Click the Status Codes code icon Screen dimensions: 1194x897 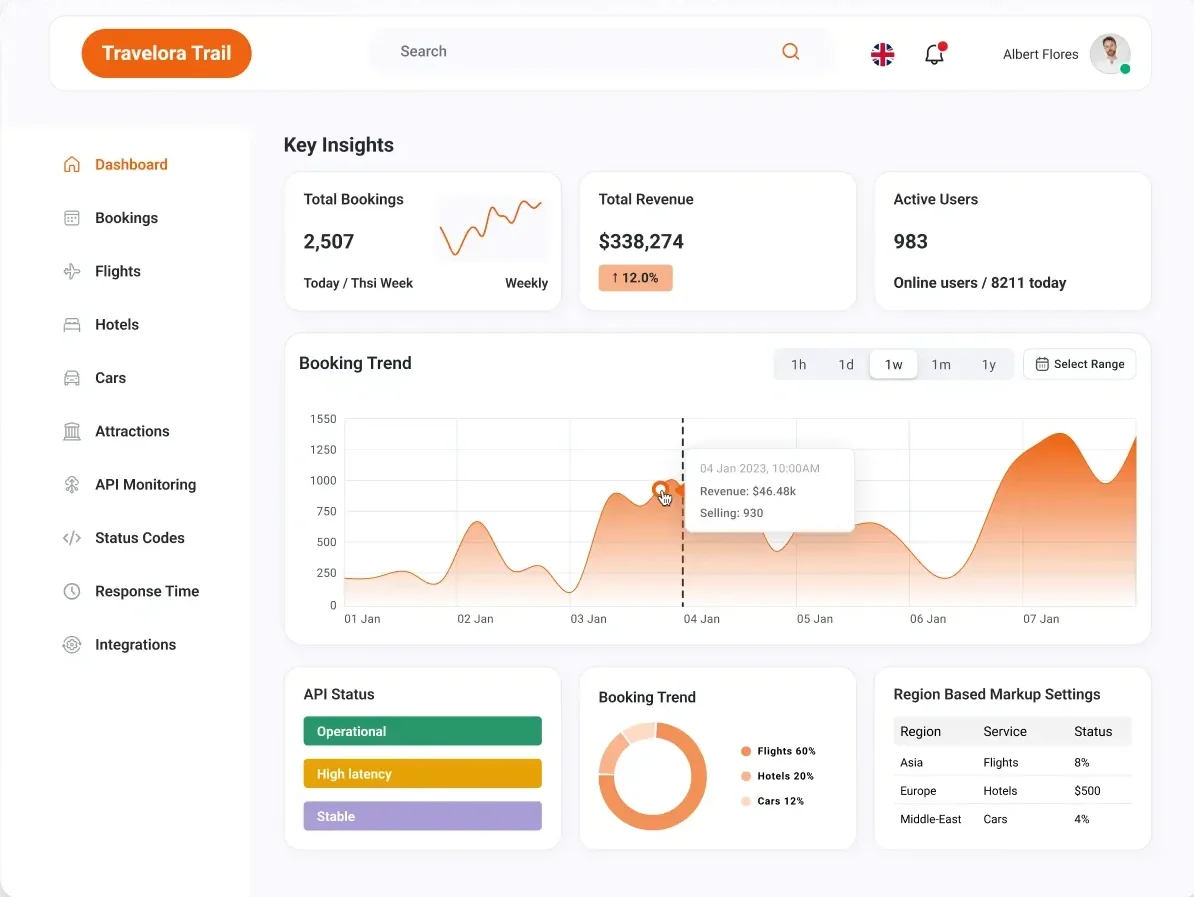pyautogui.click(x=72, y=538)
